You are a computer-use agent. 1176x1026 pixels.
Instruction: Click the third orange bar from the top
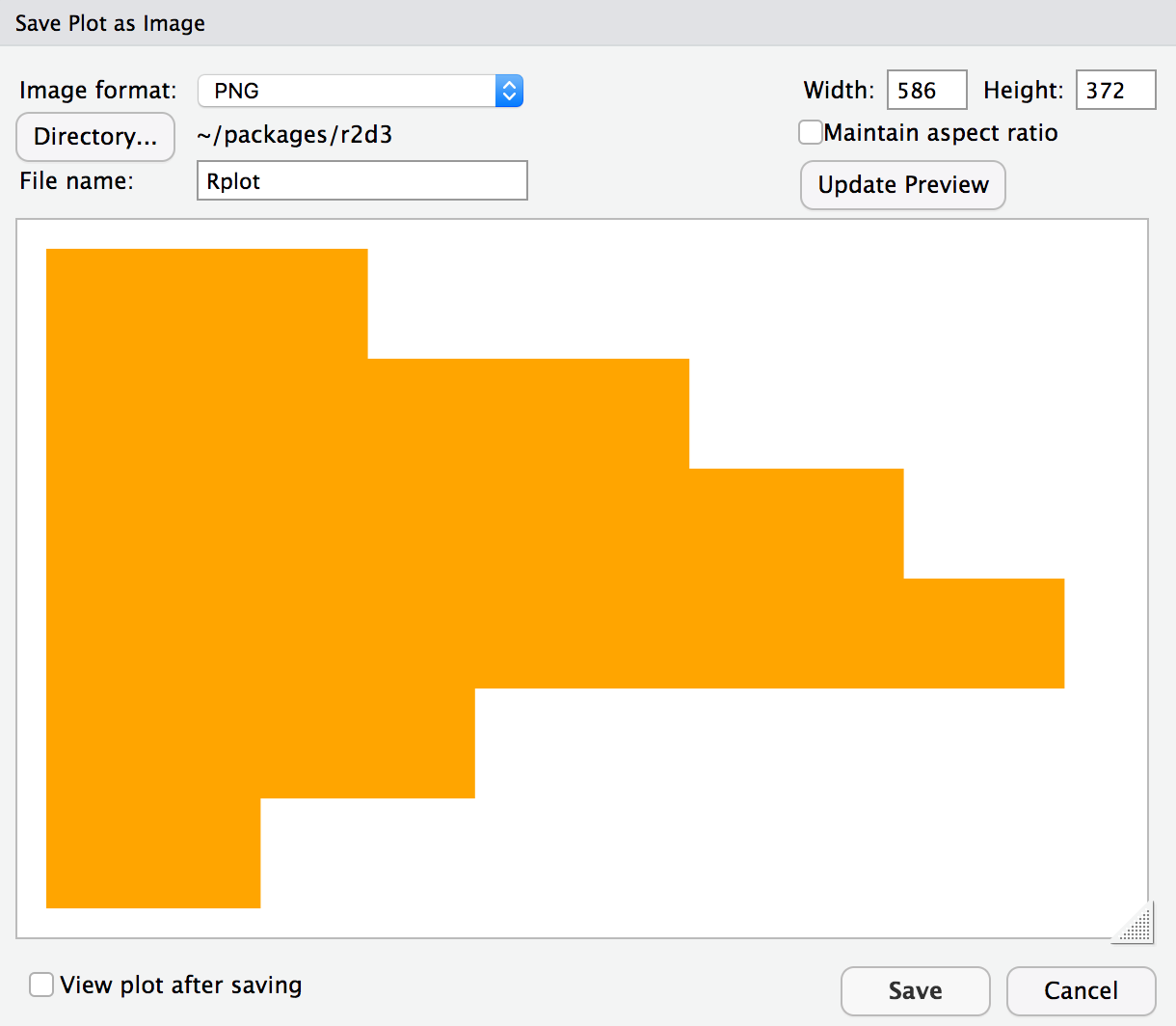click(474, 524)
